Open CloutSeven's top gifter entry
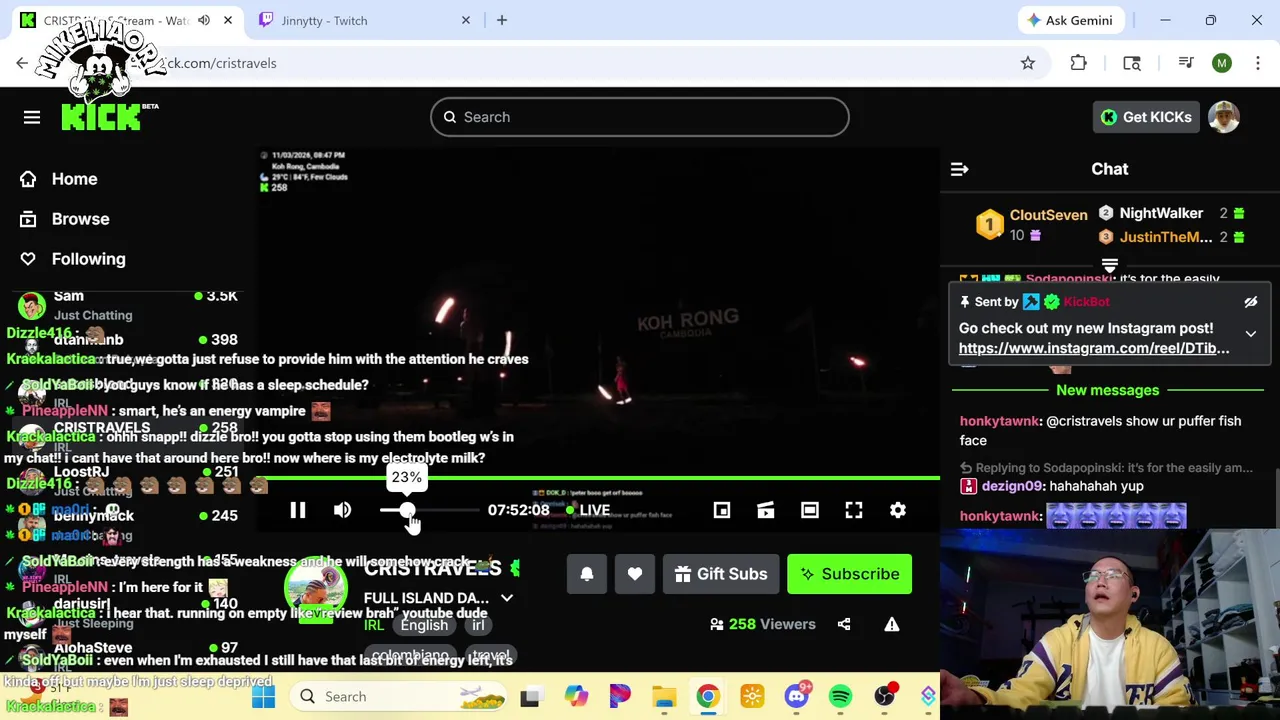 point(1030,224)
